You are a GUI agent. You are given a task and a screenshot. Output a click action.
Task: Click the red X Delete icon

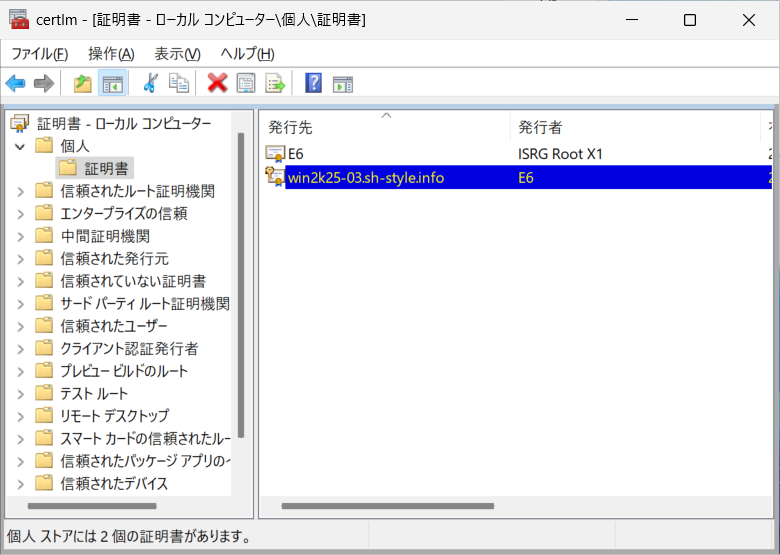click(x=217, y=83)
